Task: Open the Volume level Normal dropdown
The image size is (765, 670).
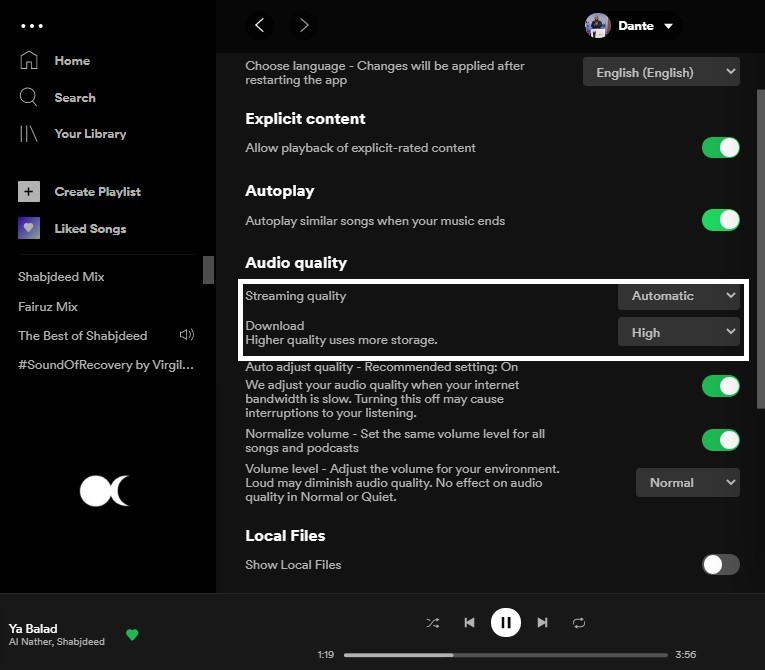Action: (x=687, y=483)
